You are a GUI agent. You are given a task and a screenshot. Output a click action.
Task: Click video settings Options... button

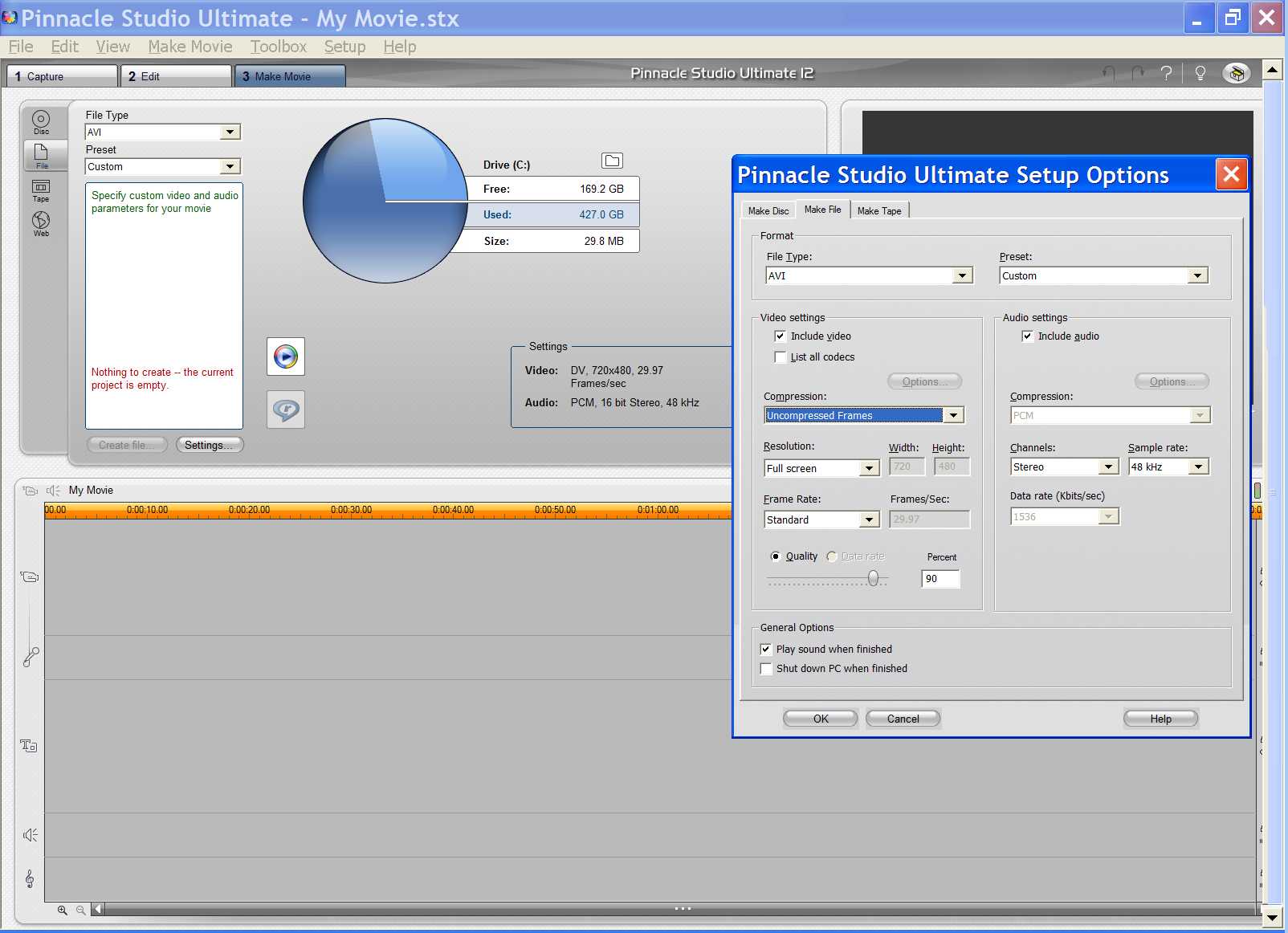pyautogui.click(x=925, y=381)
